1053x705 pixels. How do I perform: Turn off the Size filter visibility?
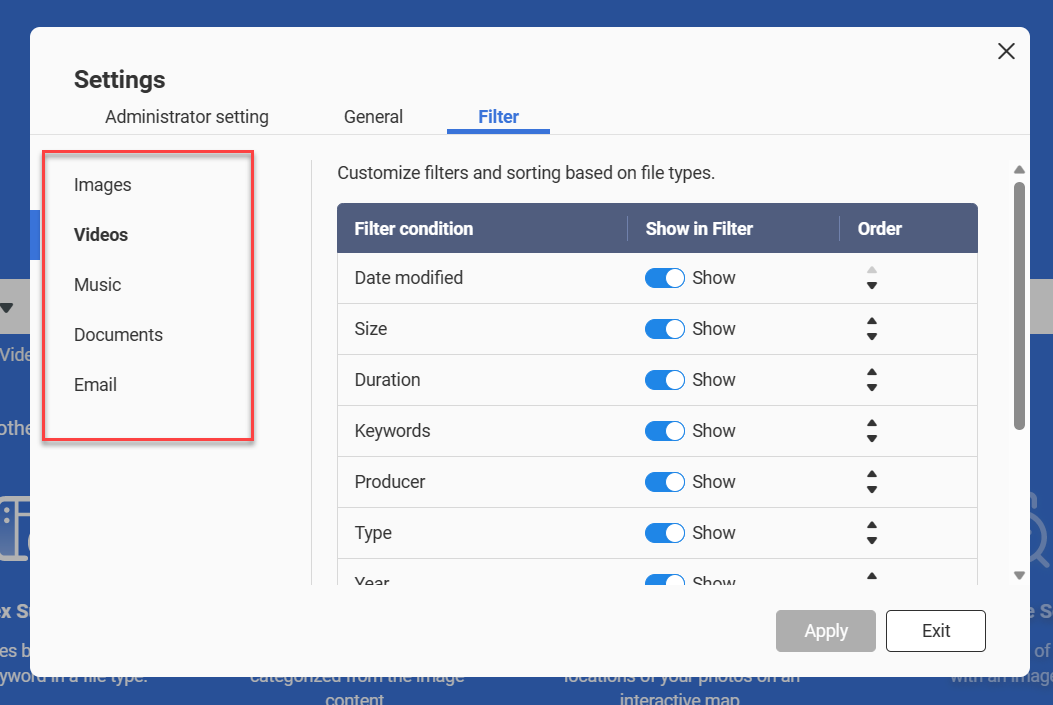tap(664, 328)
